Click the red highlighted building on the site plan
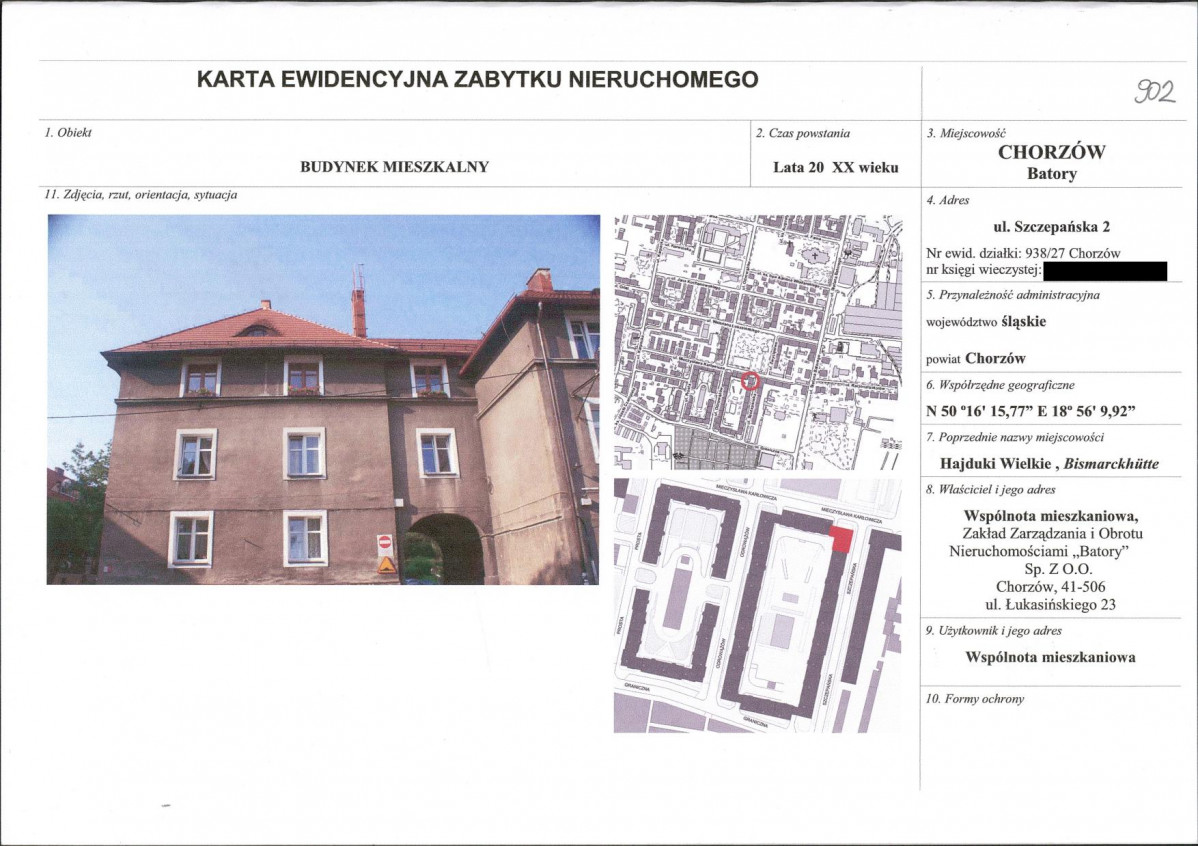The width and height of the screenshot is (1198, 846). click(x=841, y=539)
